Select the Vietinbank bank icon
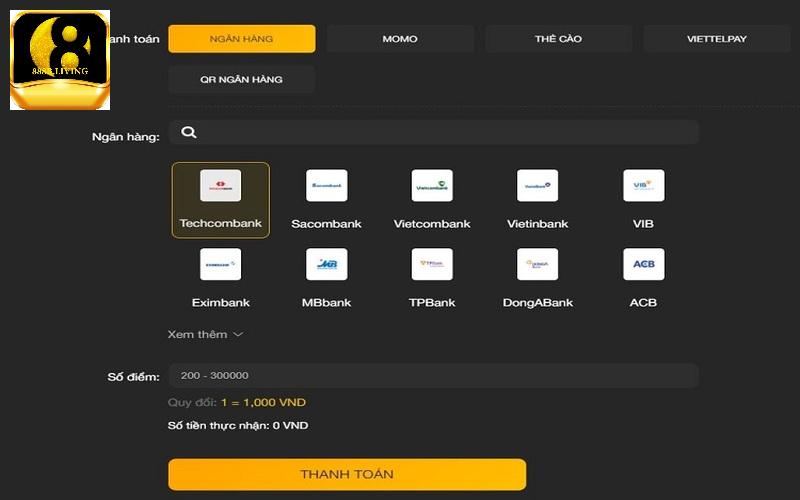This screenshot has height=500, width=800. [x=537, y=186]
